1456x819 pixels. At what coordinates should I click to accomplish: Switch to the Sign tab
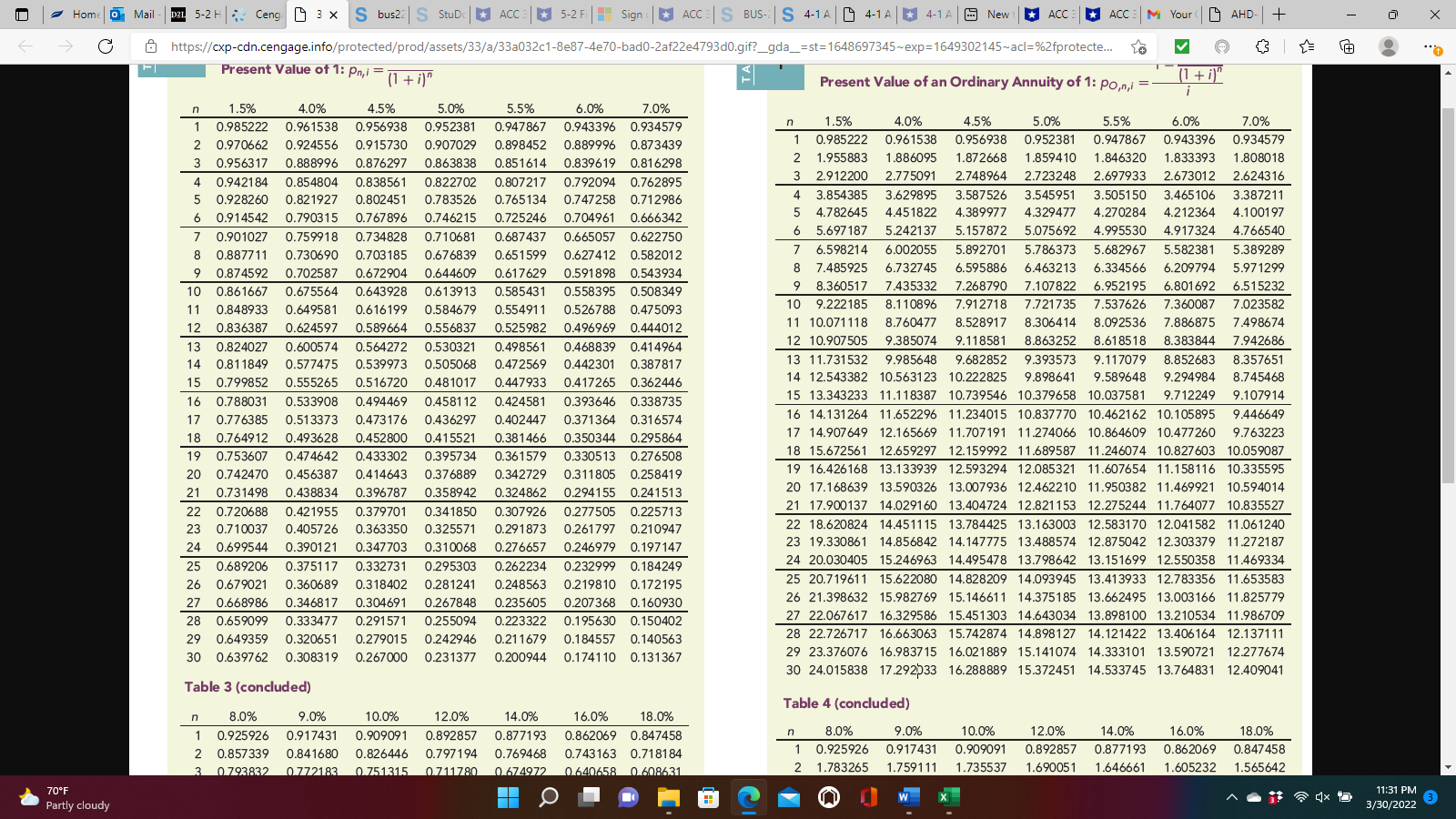[624, 15]
